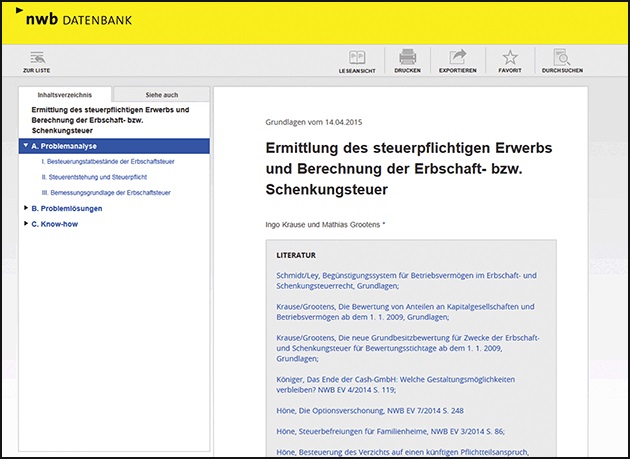Click the Drucken printer icon
This screenshot has width=630, height=459.
click(x=407, y=59)
